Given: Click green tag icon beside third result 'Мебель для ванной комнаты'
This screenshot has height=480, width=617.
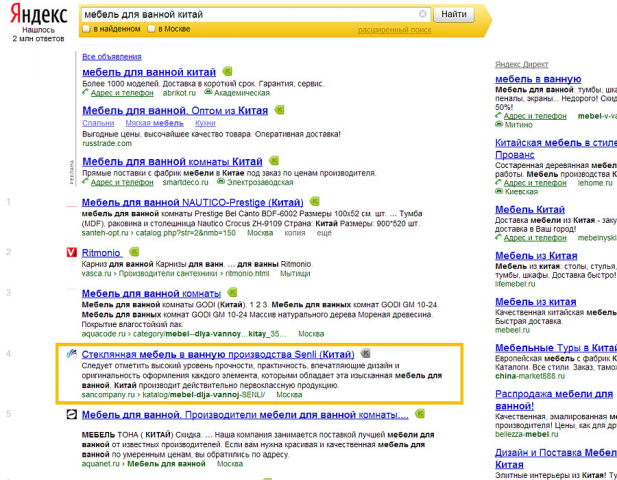Looking at the screenshot, I should click(x=233, y=292).
